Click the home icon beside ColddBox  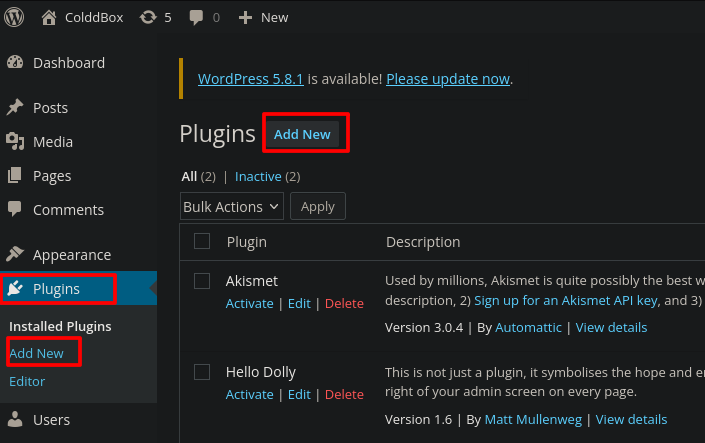coord(49,17)
